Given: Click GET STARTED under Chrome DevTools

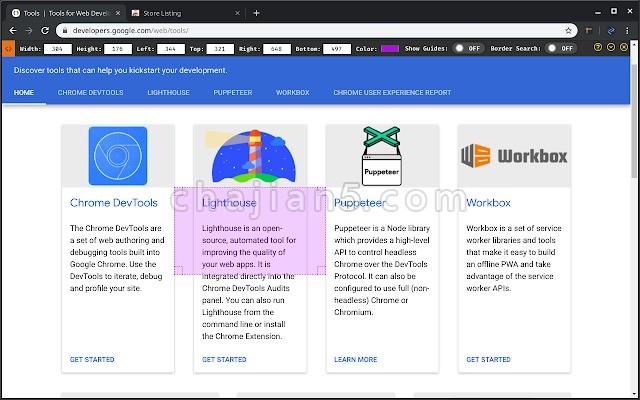Looking at the screenshot, I should point(92,360).
